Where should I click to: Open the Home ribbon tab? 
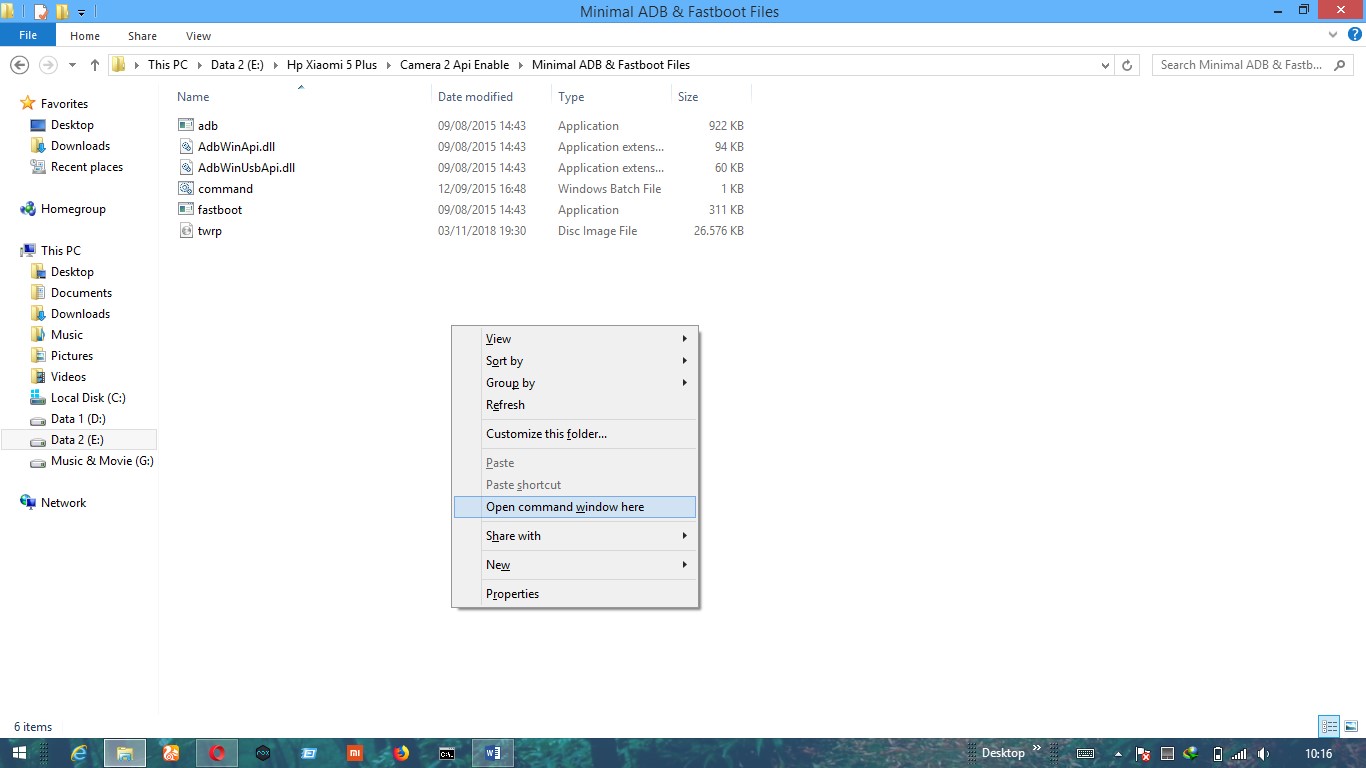click(x=85, y=36)
